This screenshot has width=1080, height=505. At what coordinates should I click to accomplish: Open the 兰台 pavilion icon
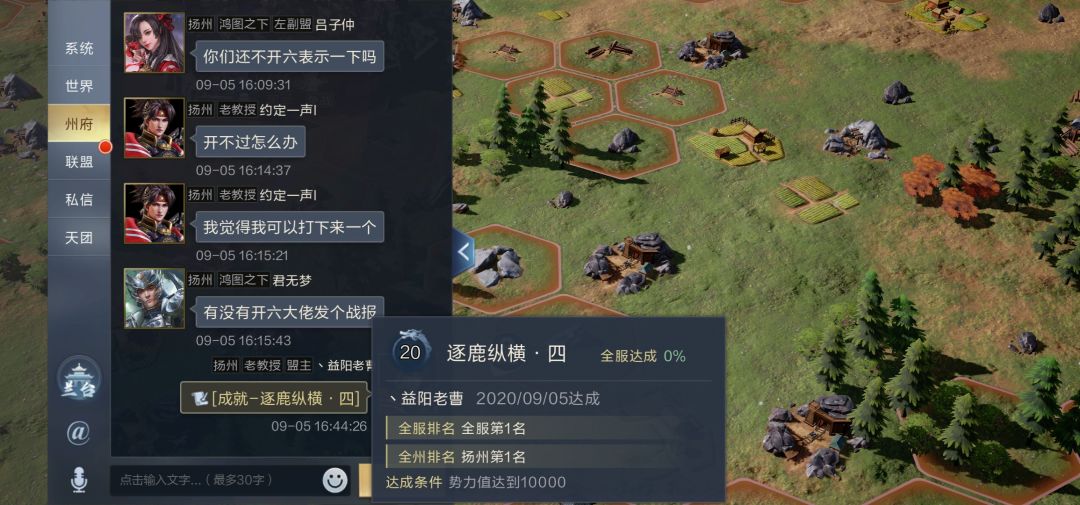[x=79, y=378]
